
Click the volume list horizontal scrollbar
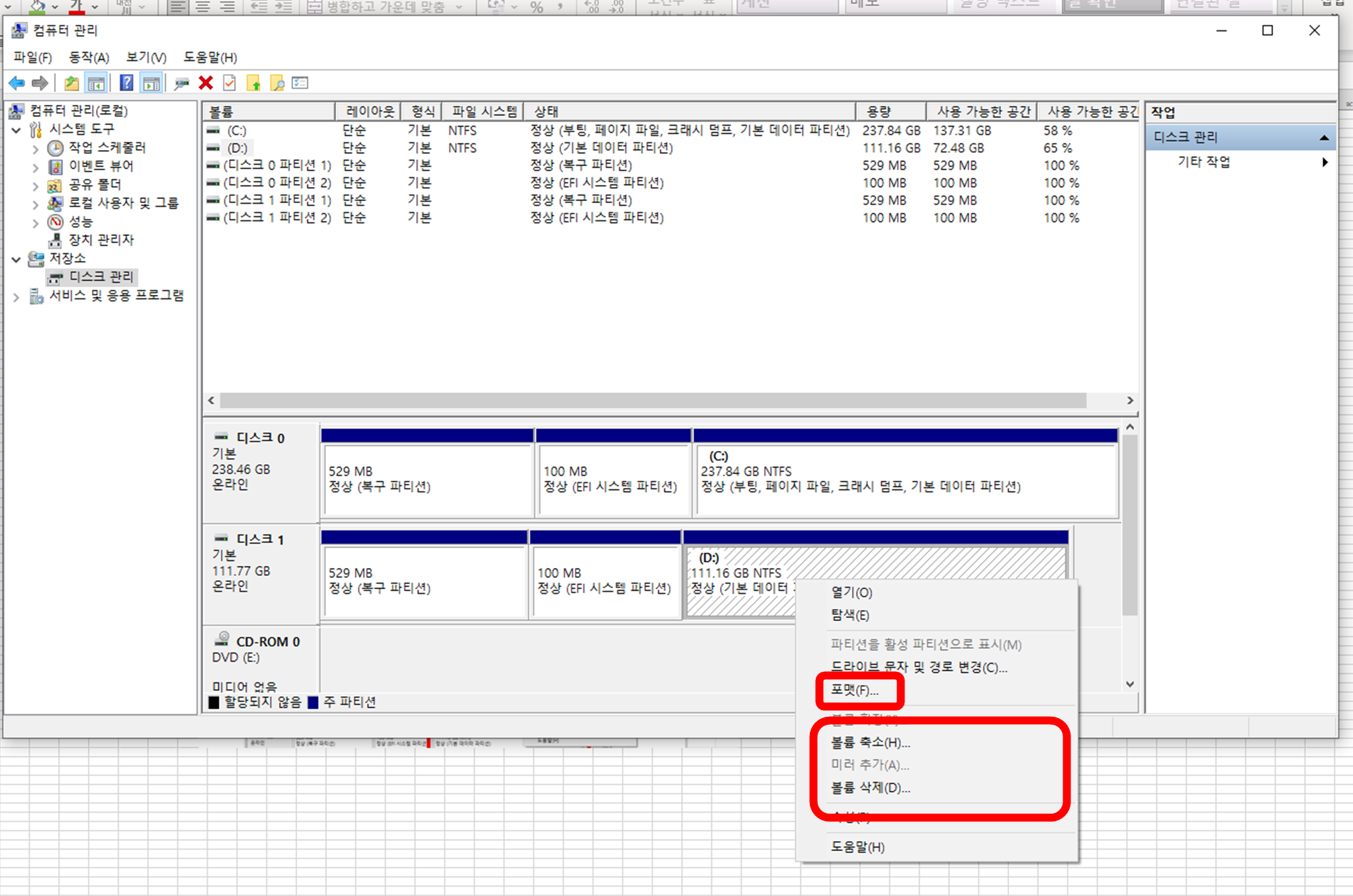652,401
